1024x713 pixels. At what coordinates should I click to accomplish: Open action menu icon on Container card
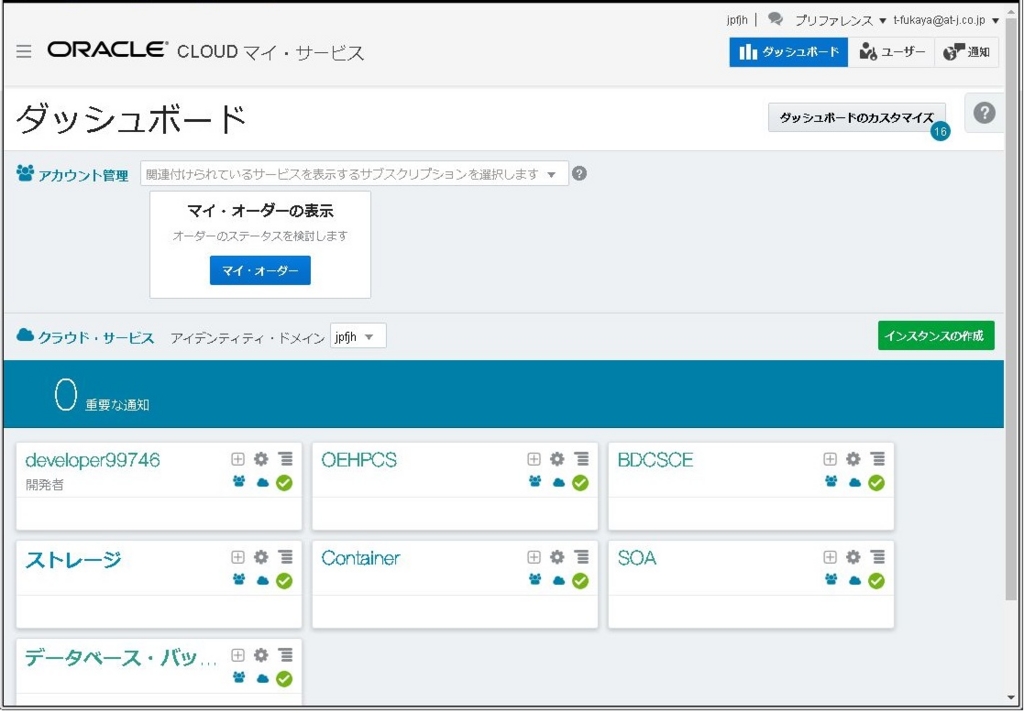[581, 557]
